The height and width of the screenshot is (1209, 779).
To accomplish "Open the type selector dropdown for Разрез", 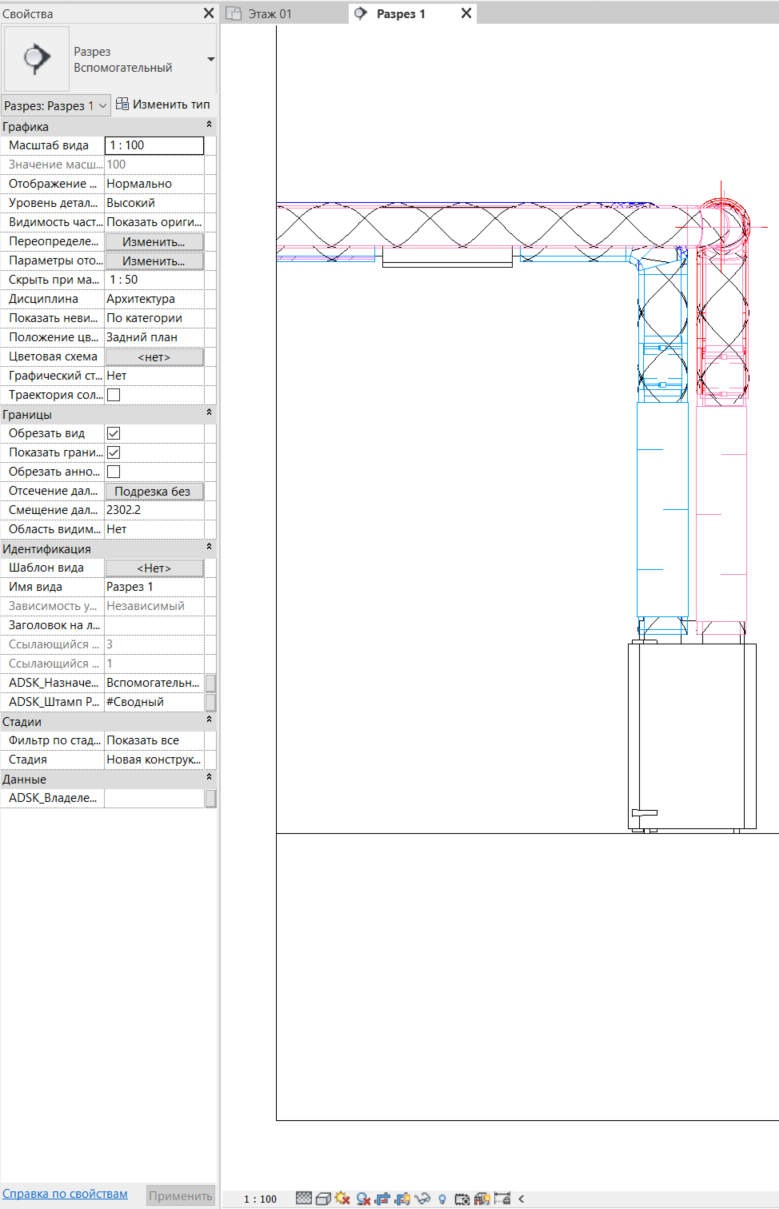I will 210,59.
